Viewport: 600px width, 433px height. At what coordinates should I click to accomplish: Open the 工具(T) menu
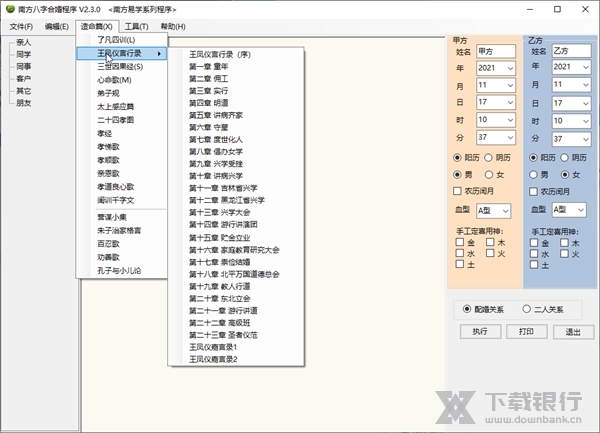[136, 26]
